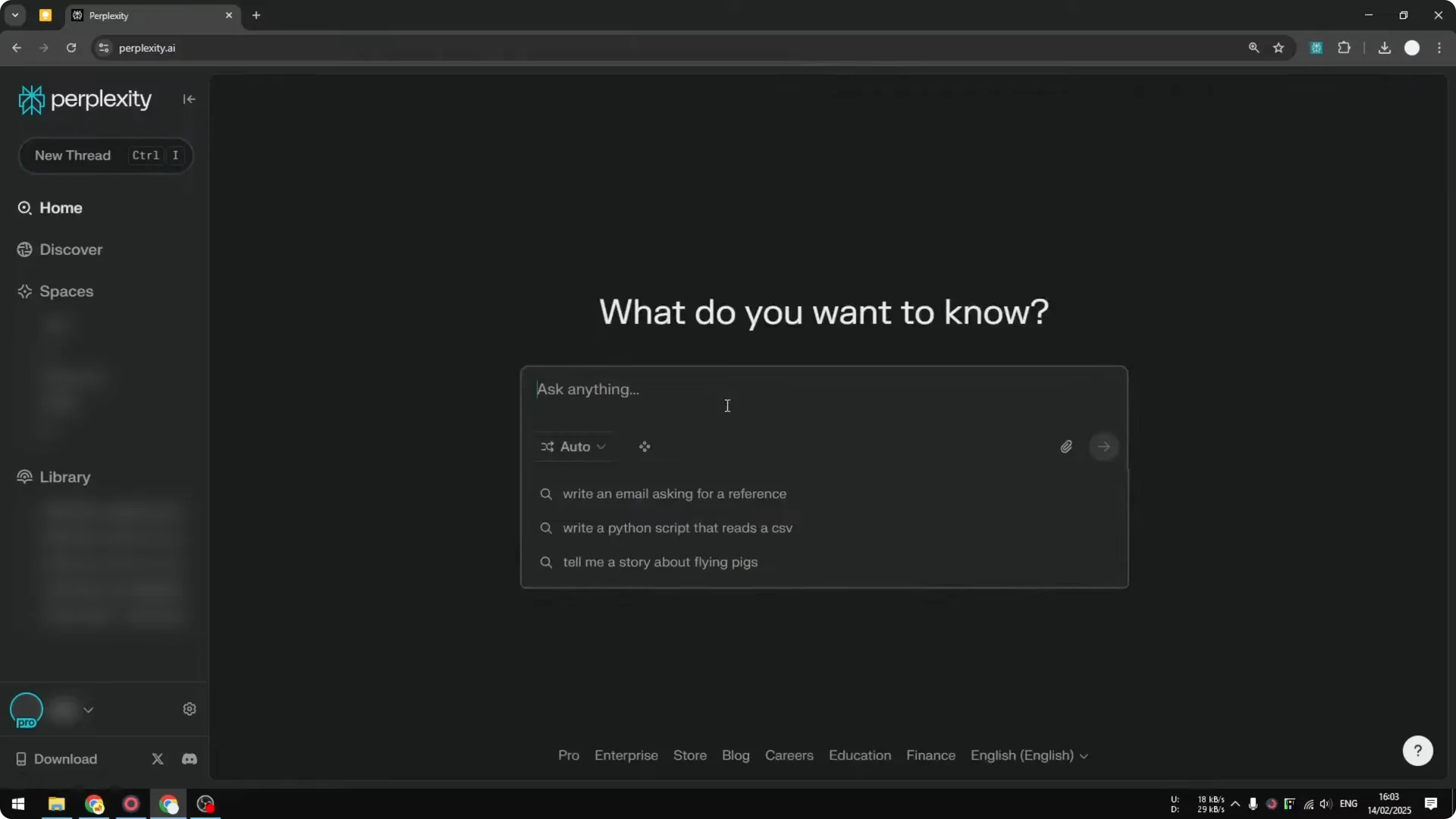Open the English (English) language dropdown
1456x819 pixels.
tap(1029, 755)
